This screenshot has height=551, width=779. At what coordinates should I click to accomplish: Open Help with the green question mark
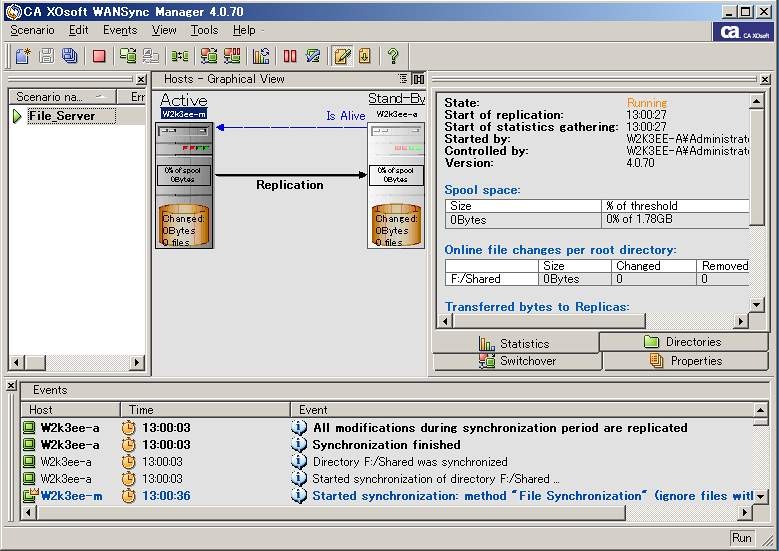[x=393, y=56]
